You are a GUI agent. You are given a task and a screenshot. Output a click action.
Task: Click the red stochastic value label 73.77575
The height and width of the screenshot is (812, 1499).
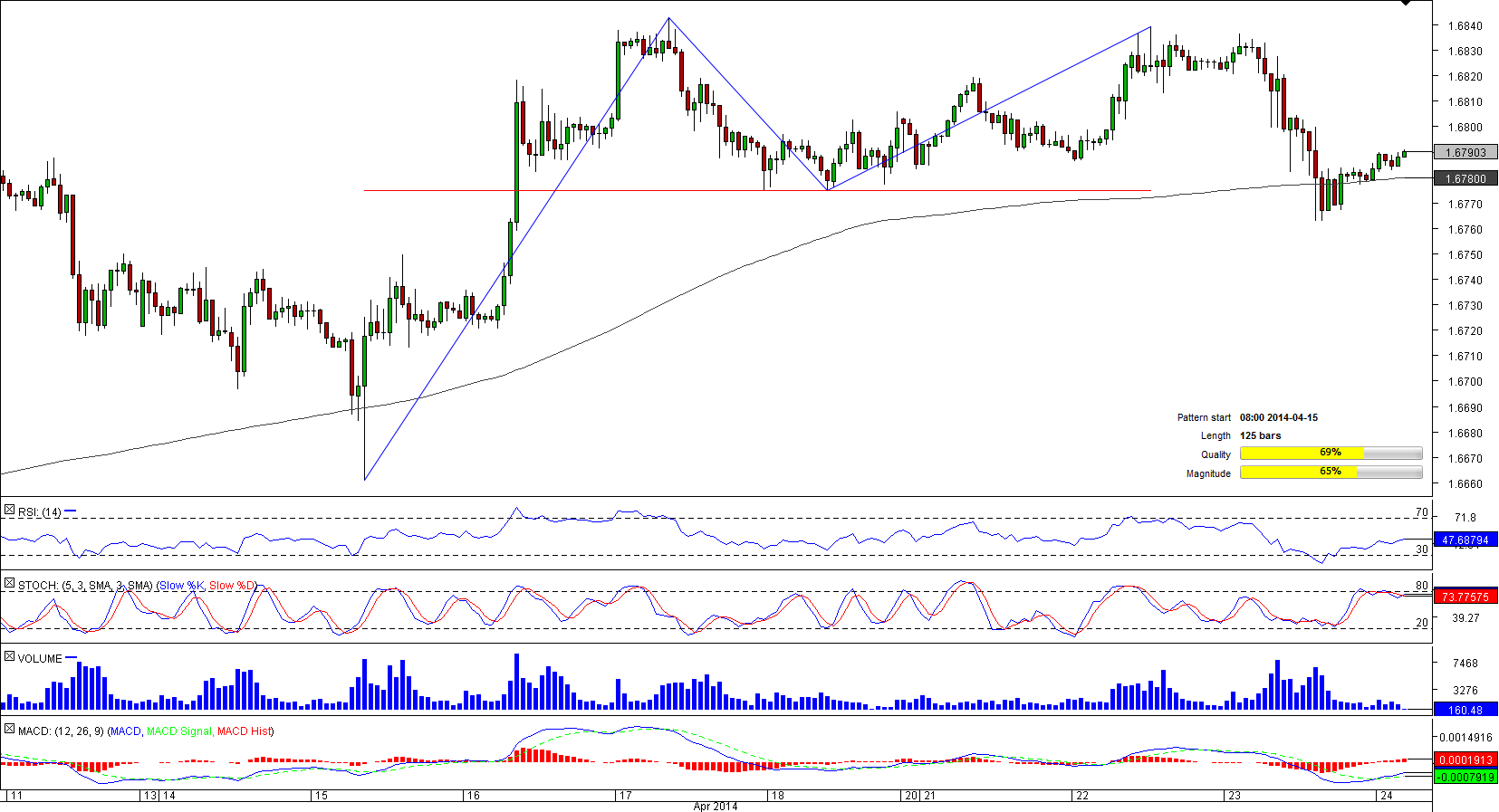tap(1465, 597)
